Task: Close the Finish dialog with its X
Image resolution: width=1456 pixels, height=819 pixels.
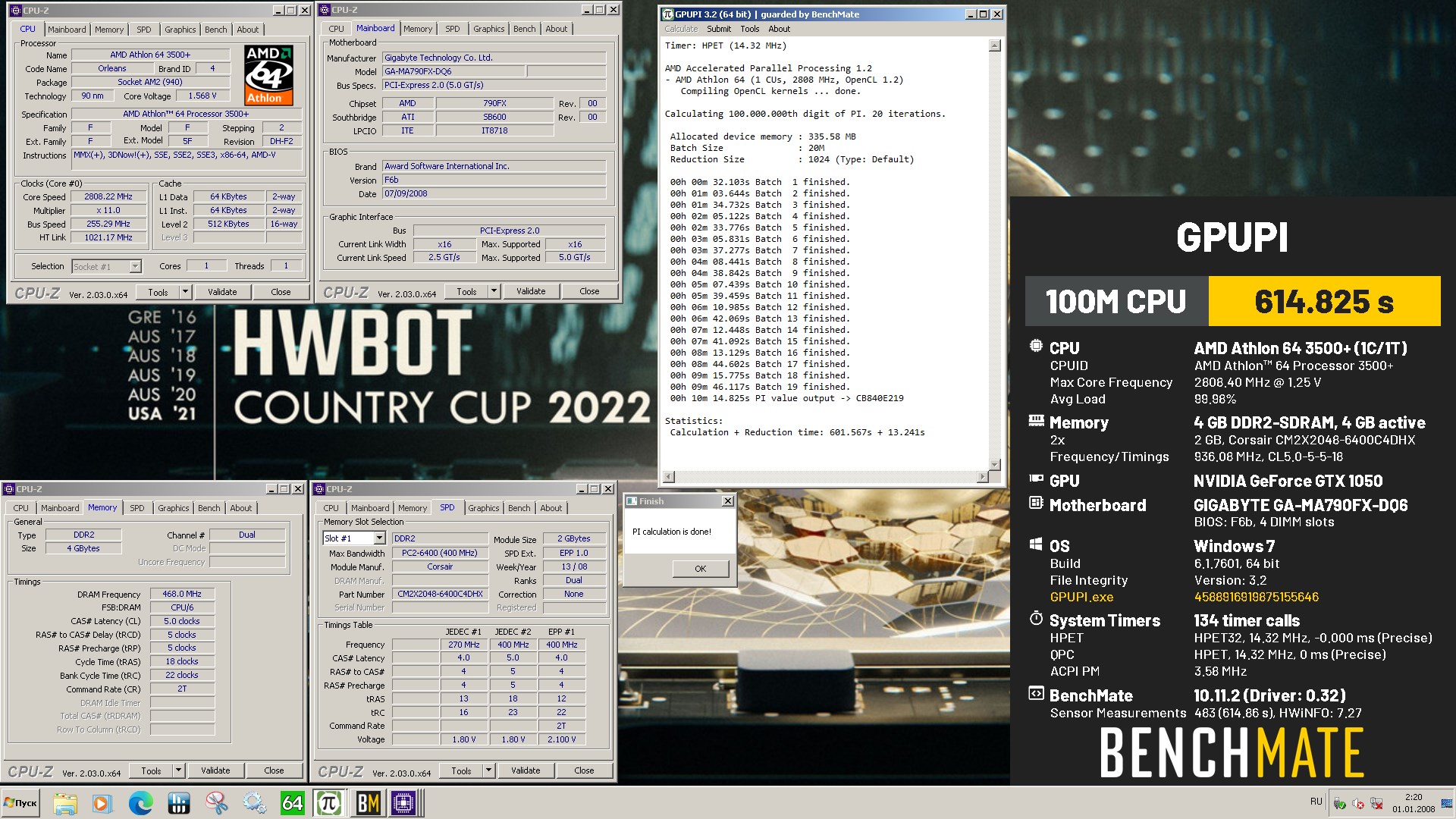Action: [727, 501]
